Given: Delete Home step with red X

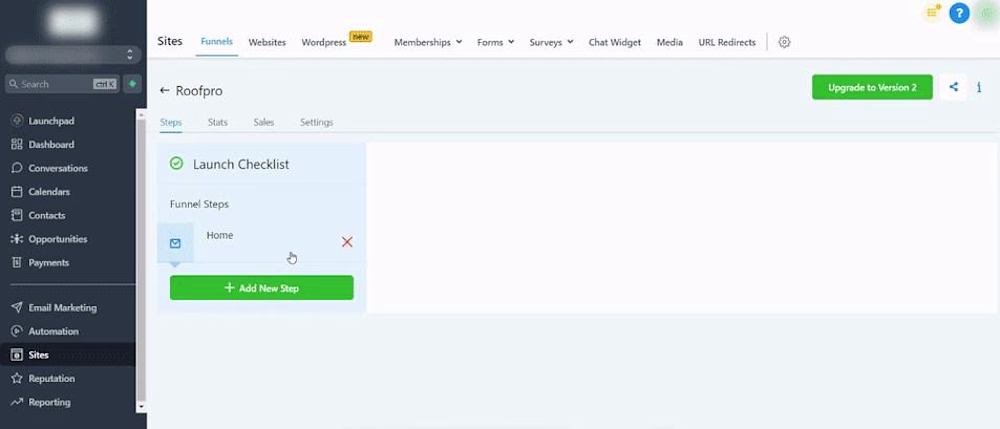Looking at the screenshot, I should [347, 242].
